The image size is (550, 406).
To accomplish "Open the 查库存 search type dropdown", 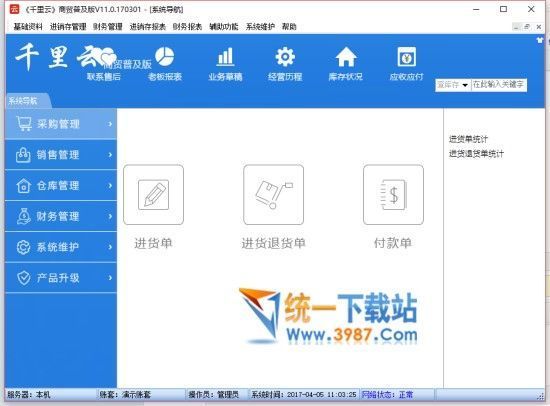I will pos(452,85).
